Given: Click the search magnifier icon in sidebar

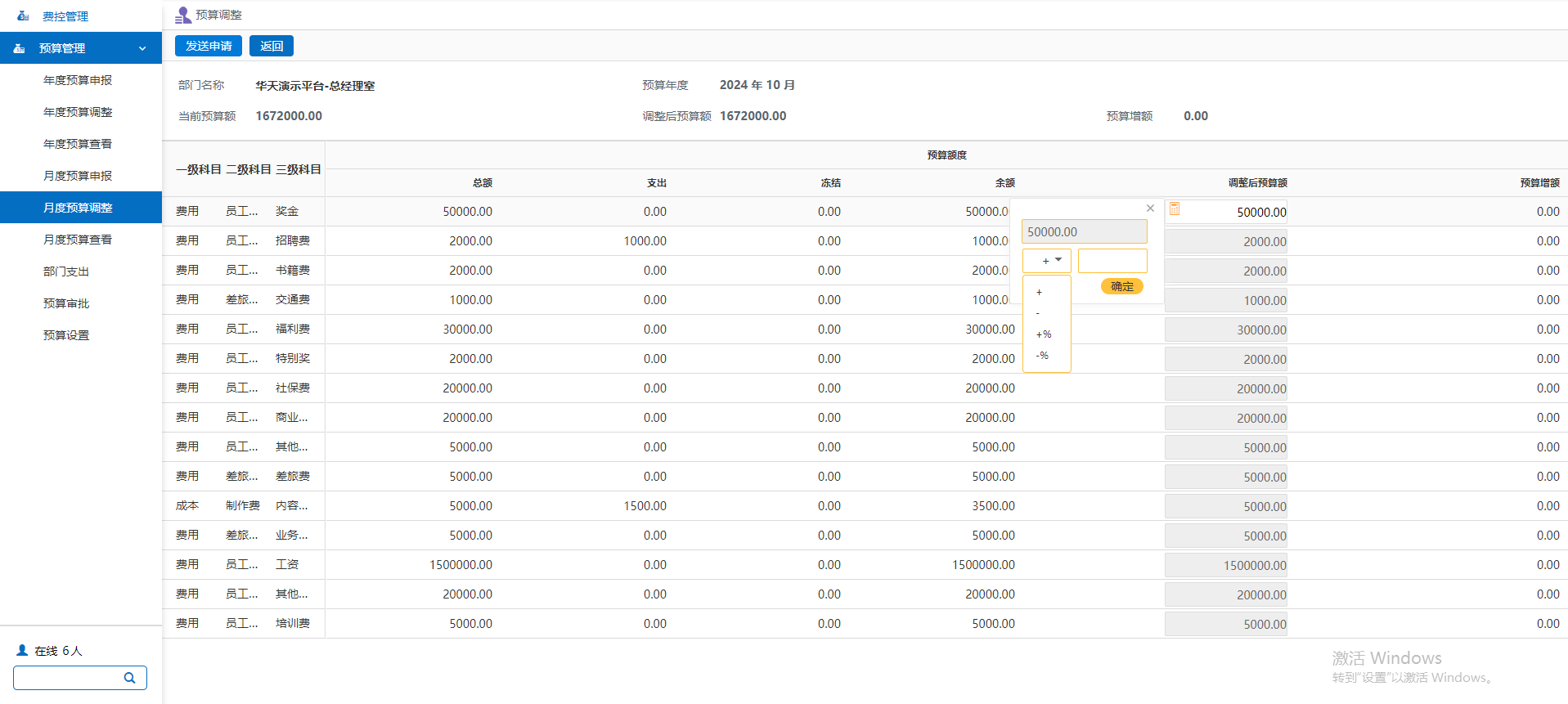Looking at the screenshot, I should click(129, 678).
